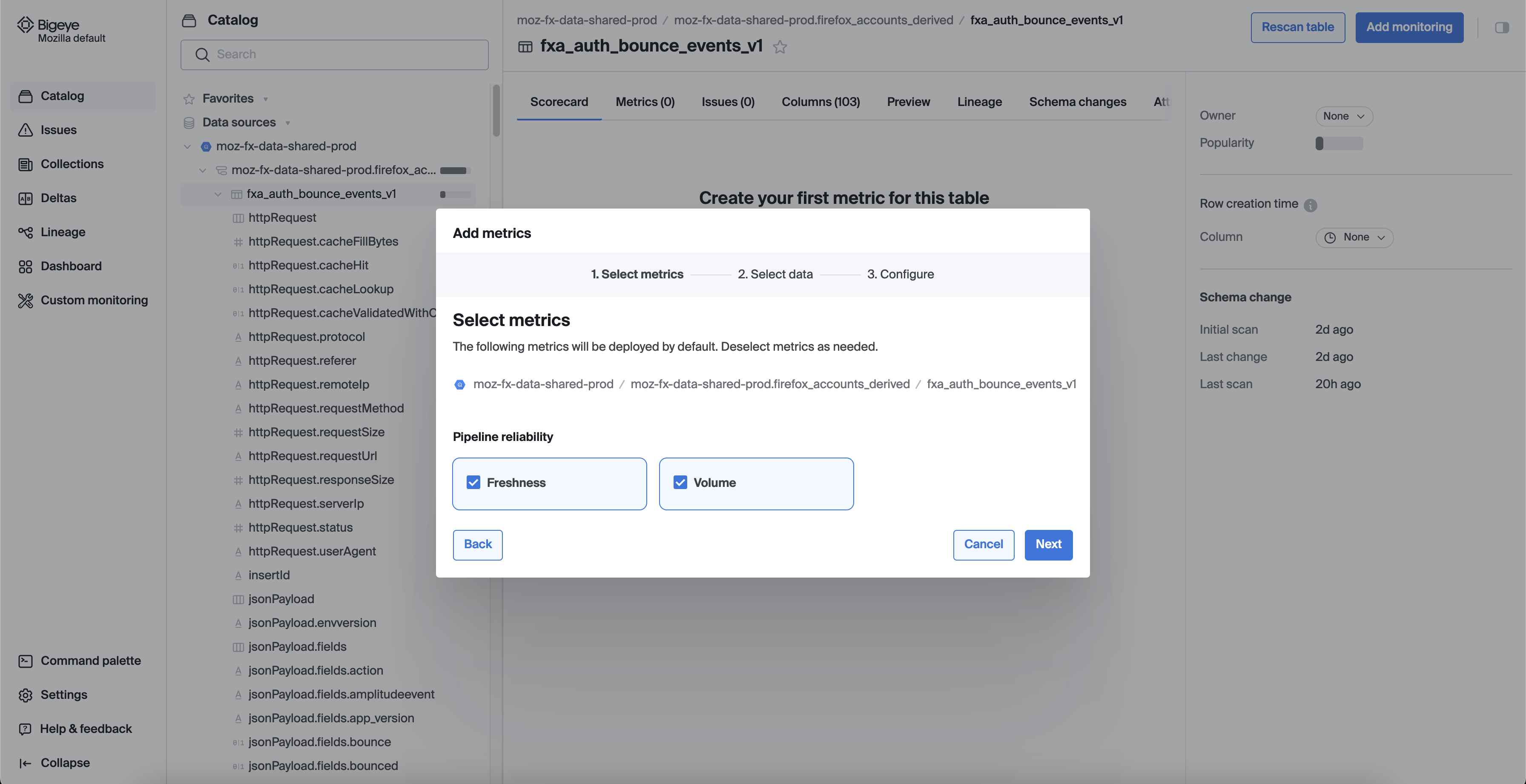Click Row creation time info icon

click(x=1311, y=205)
